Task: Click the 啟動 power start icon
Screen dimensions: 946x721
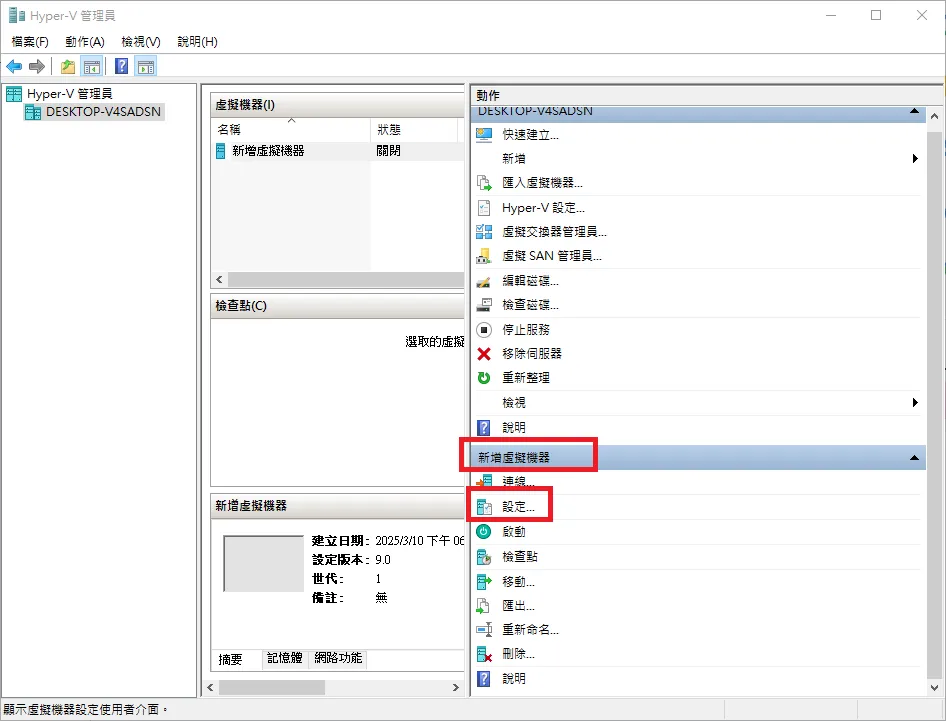Action: (484, 532)
